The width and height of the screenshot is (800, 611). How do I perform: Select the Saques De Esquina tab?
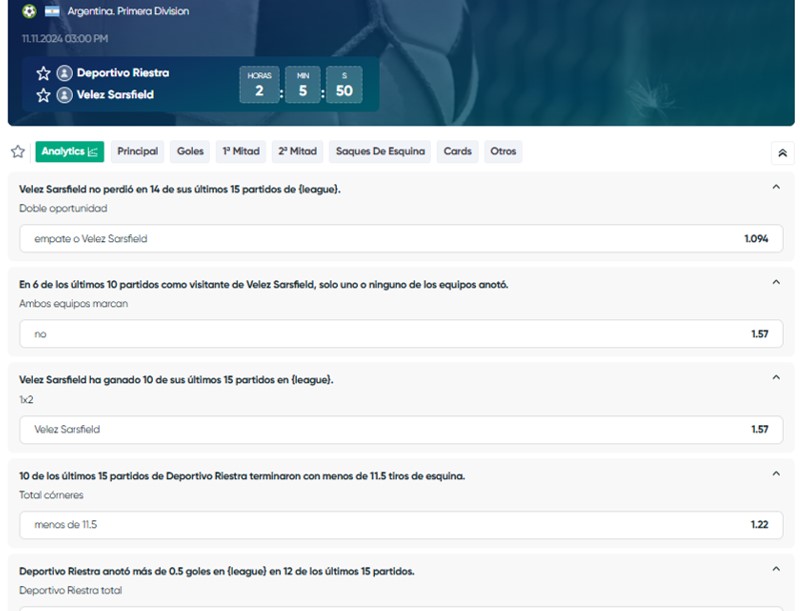(380, 151)
